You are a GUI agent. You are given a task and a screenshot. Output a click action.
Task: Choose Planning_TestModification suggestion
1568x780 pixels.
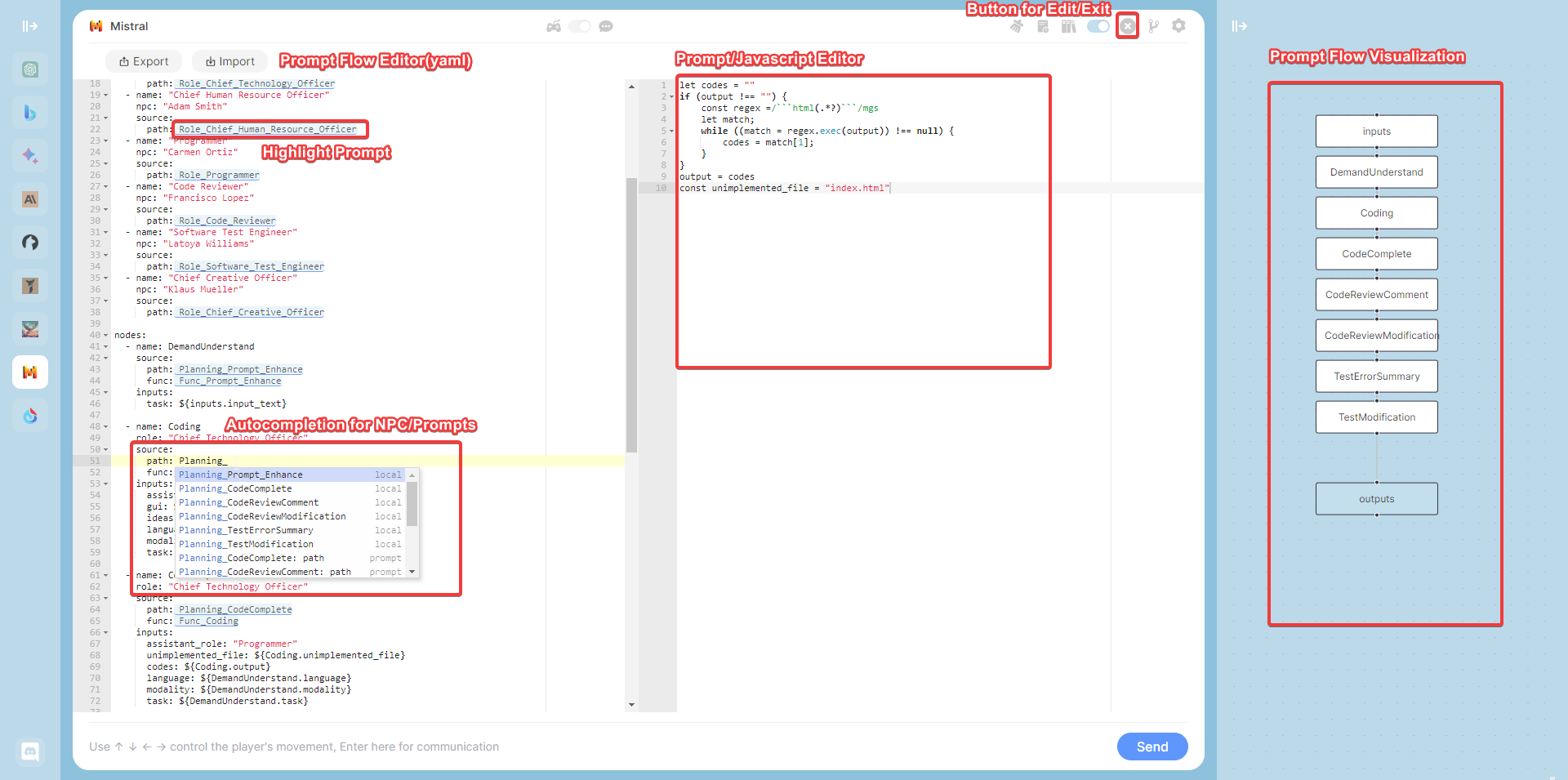(x=290, y=544)
